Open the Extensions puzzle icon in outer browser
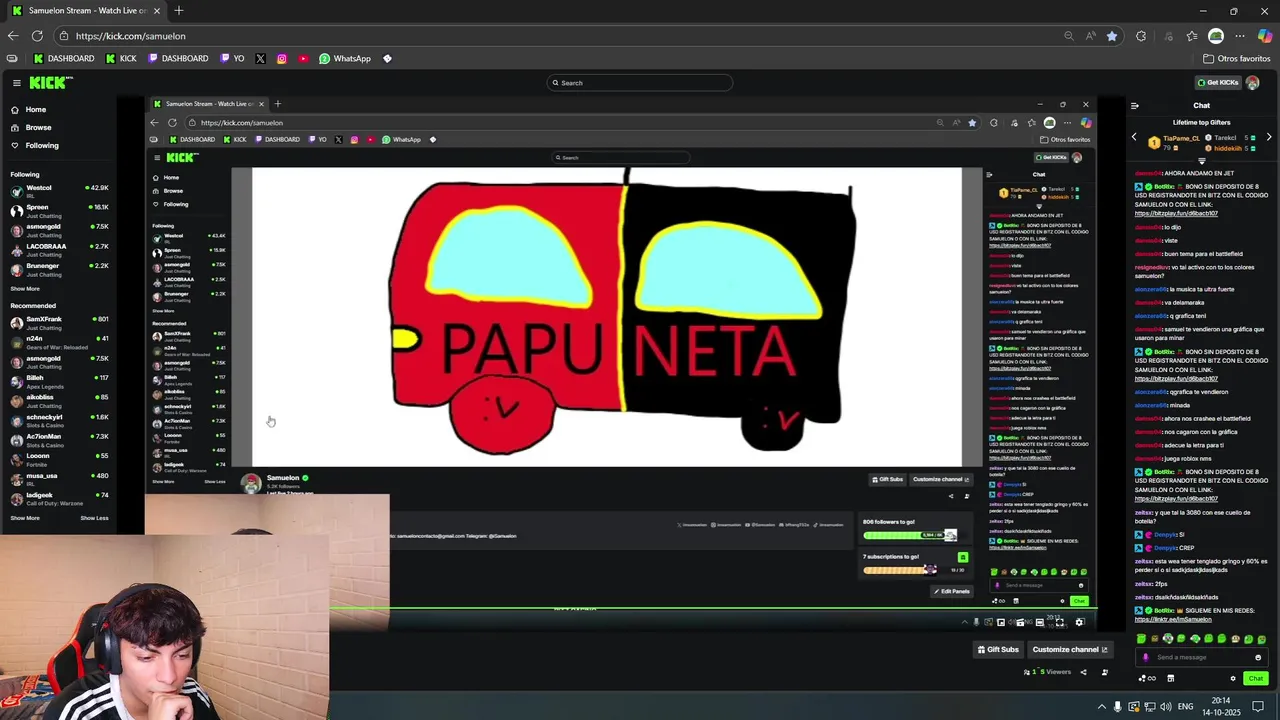Viewport: 1280px width, 720px height. [x=1141, y=36]
